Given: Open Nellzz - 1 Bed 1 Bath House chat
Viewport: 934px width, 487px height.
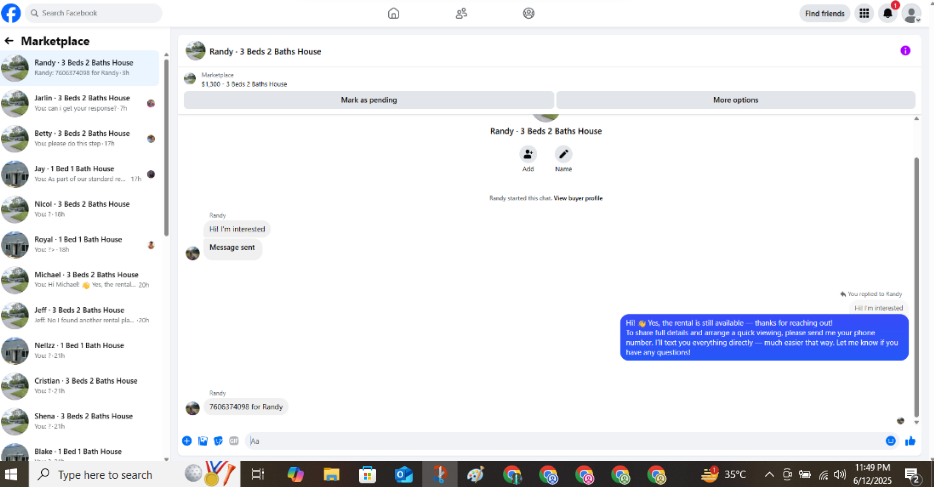Looking at the screenshot, I should [80, 351].
